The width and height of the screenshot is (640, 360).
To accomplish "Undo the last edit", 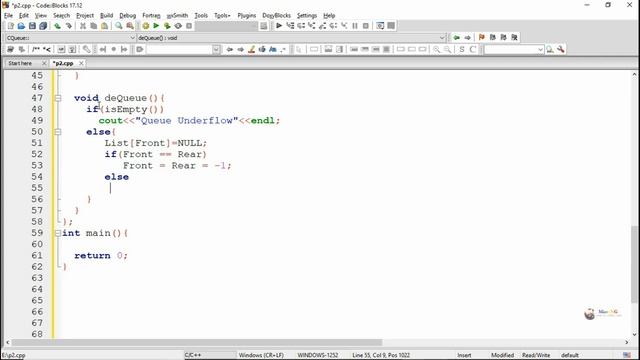I will [58, 26].
